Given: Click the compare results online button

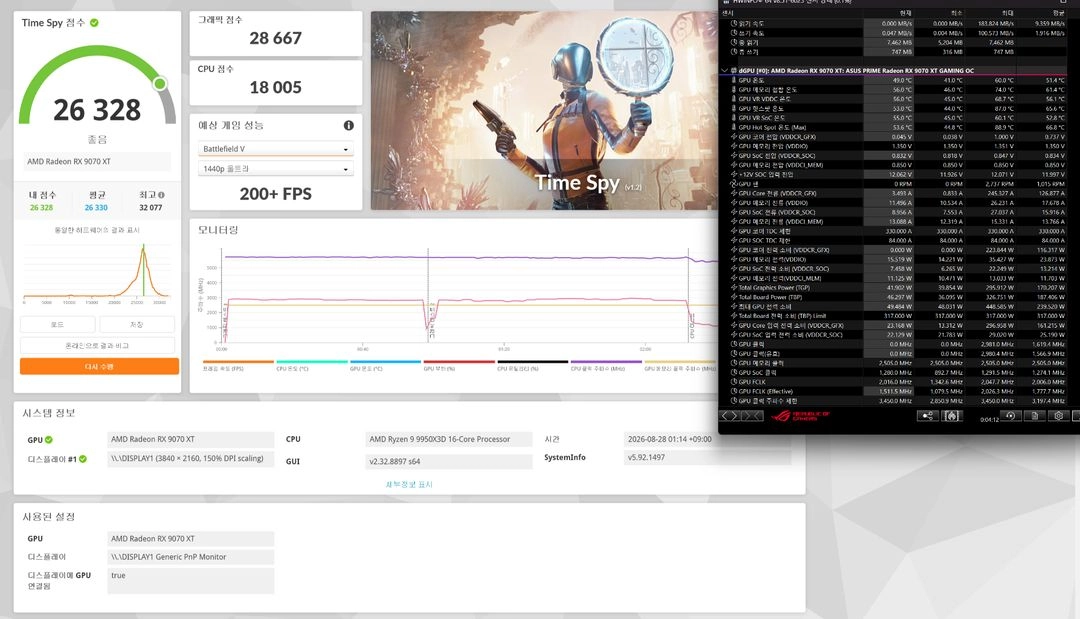Looking at the screenshot, I should (x=97, y=346).
